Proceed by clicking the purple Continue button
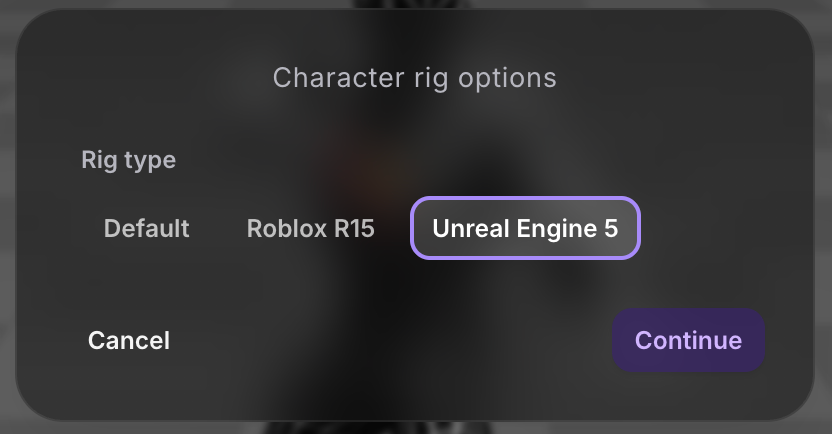 click(688, 340)
